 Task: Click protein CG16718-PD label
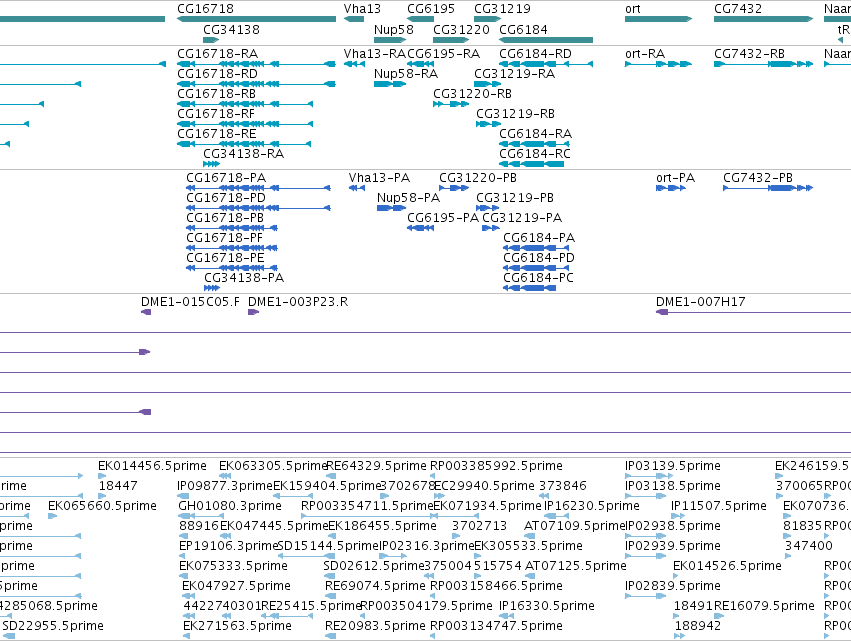pyautogui.click(x=226, y=198)
